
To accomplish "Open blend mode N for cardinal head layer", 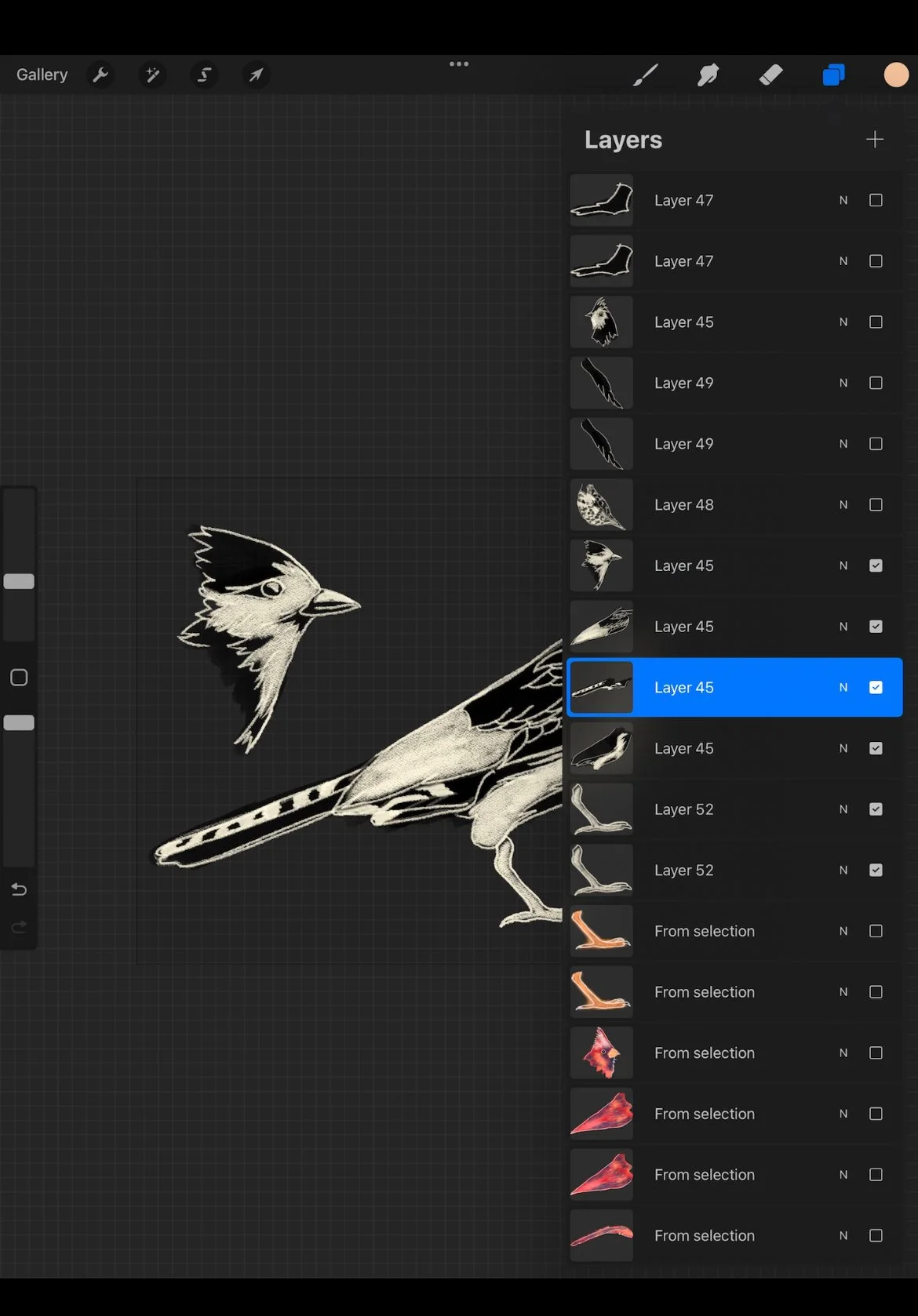I will pyautogui.click(x=843, y=1053).
